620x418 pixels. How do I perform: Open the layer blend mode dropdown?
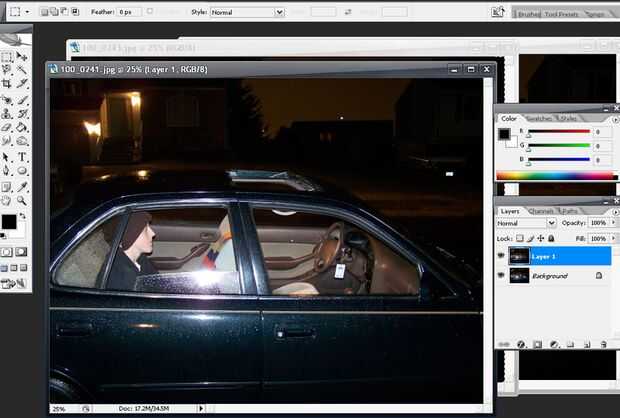[526, 223]
